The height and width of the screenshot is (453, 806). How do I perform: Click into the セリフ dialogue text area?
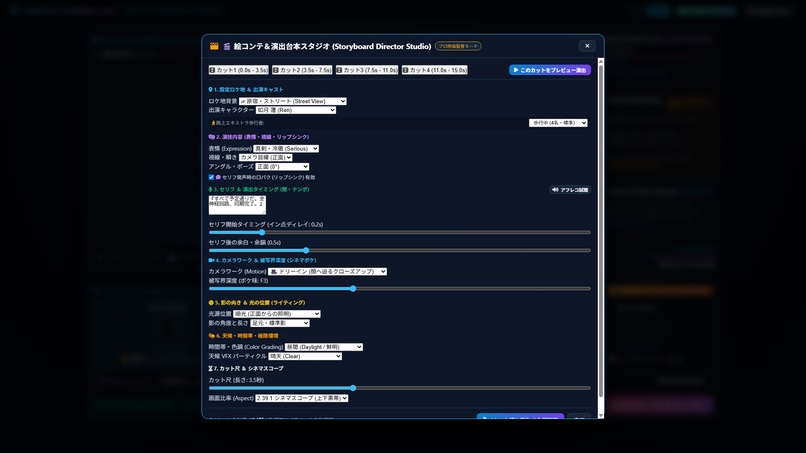pos(237,205)
